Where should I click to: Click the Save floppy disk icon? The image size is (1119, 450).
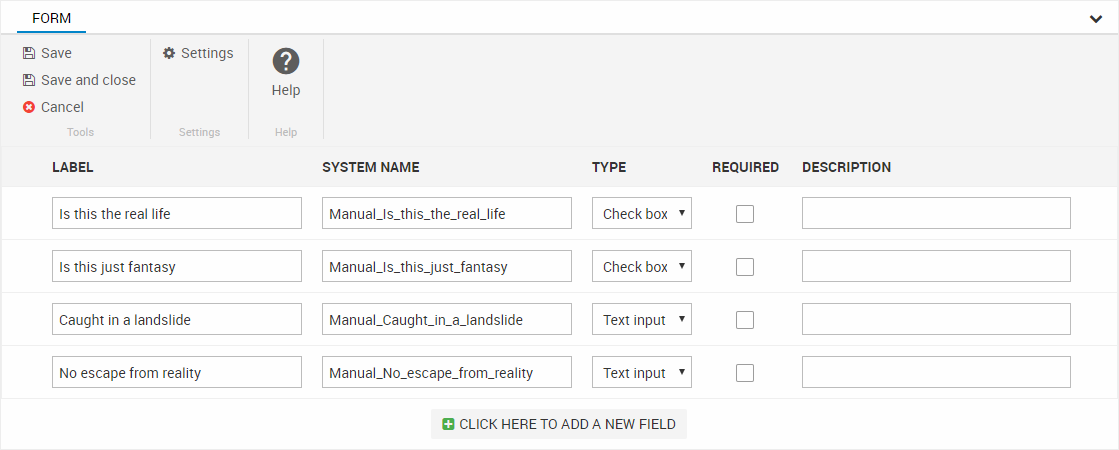click(x=29, y=53)
